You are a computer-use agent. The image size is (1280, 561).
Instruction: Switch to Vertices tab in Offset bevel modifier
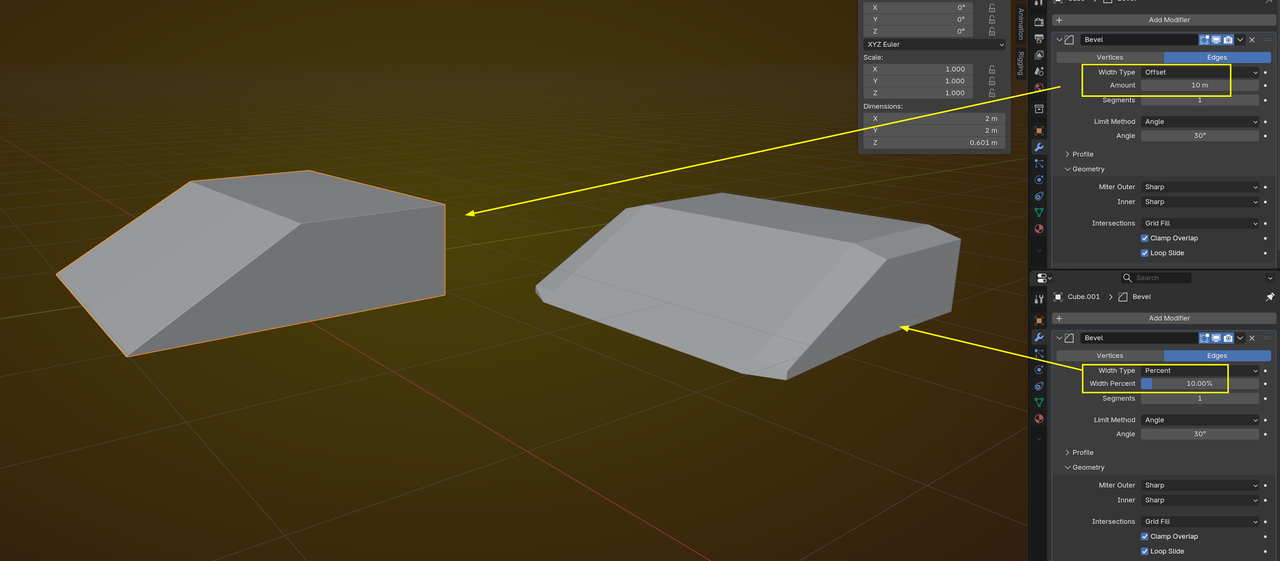[1110, 57]
